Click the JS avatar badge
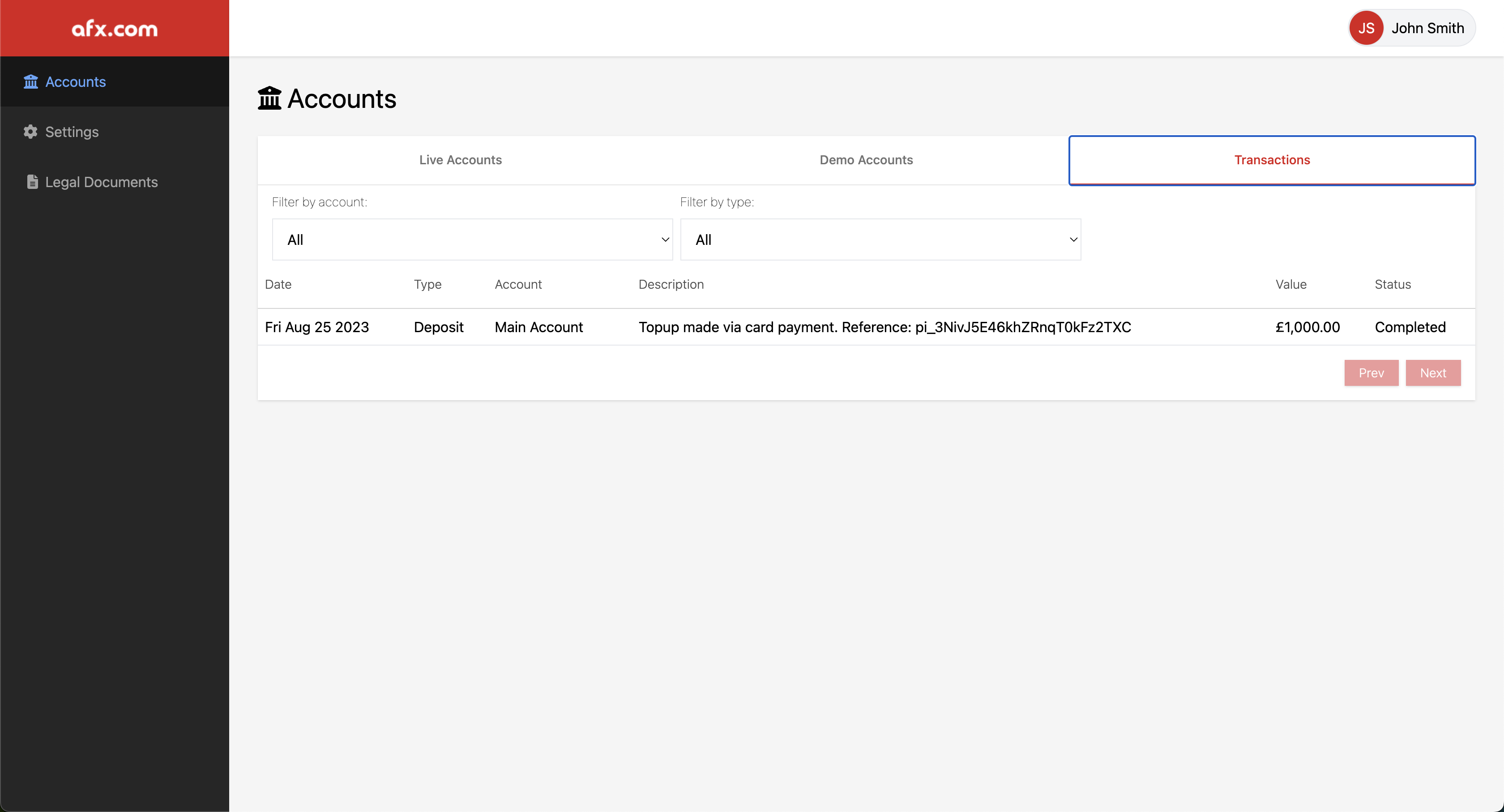 1366,27
